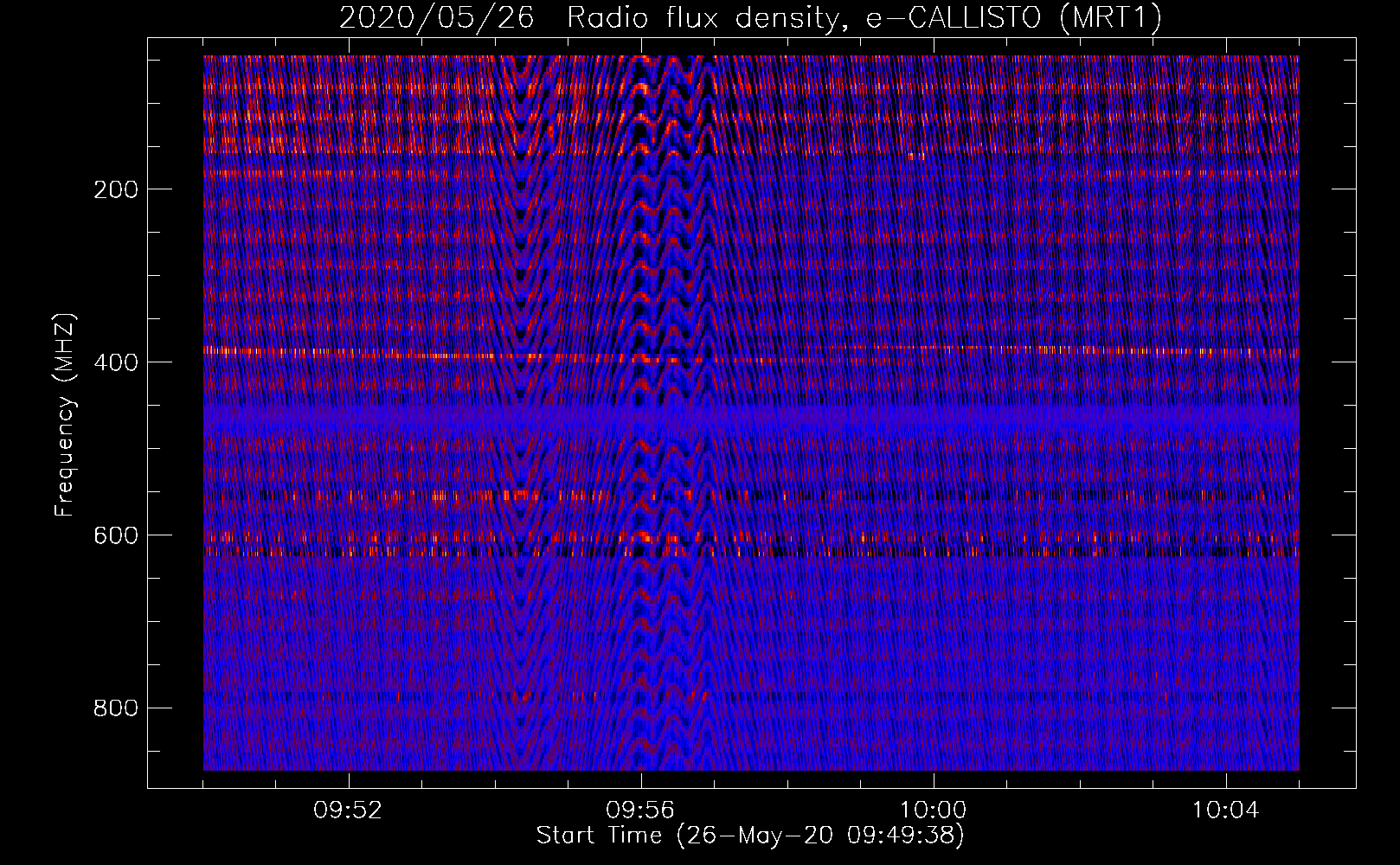The height and width of the screenshot is (865, 1400).
Task: Click the 'Frequency (MHZ)' axis label
Action: 65,414
